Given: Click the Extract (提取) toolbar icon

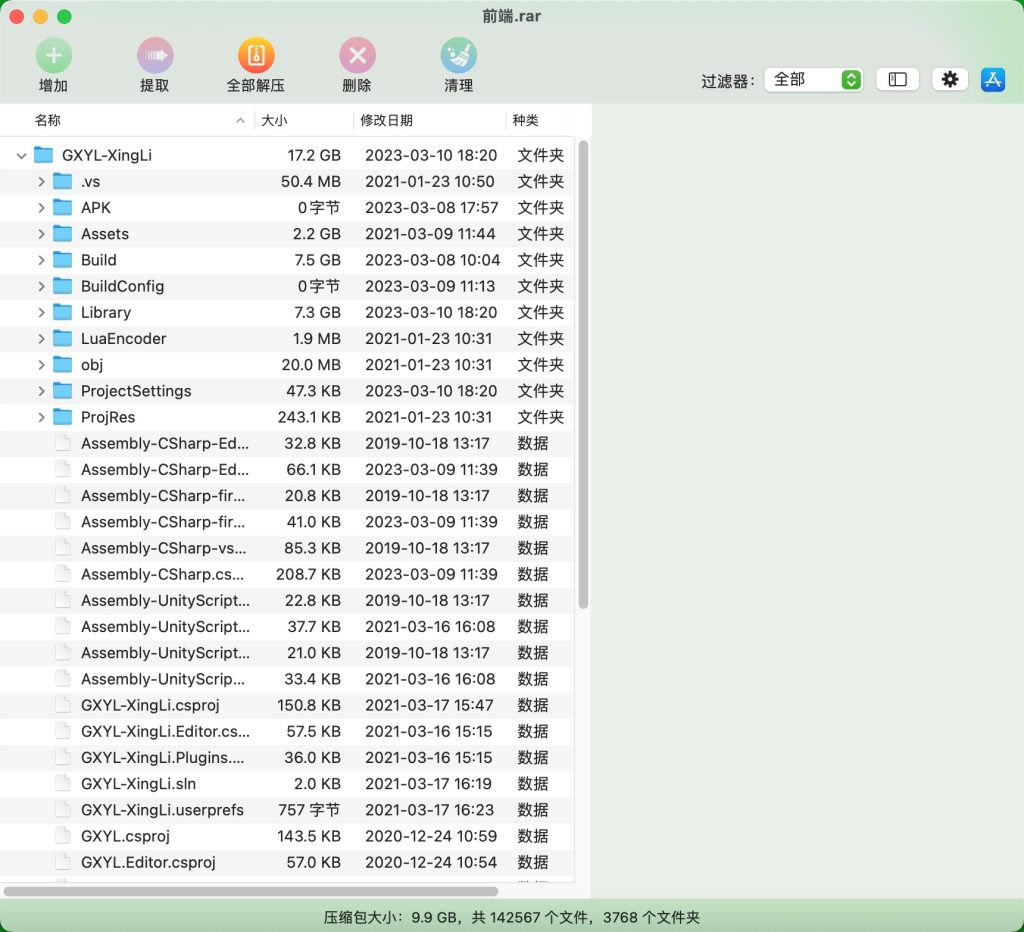Looking at the screenshot, I should [154, 55].
